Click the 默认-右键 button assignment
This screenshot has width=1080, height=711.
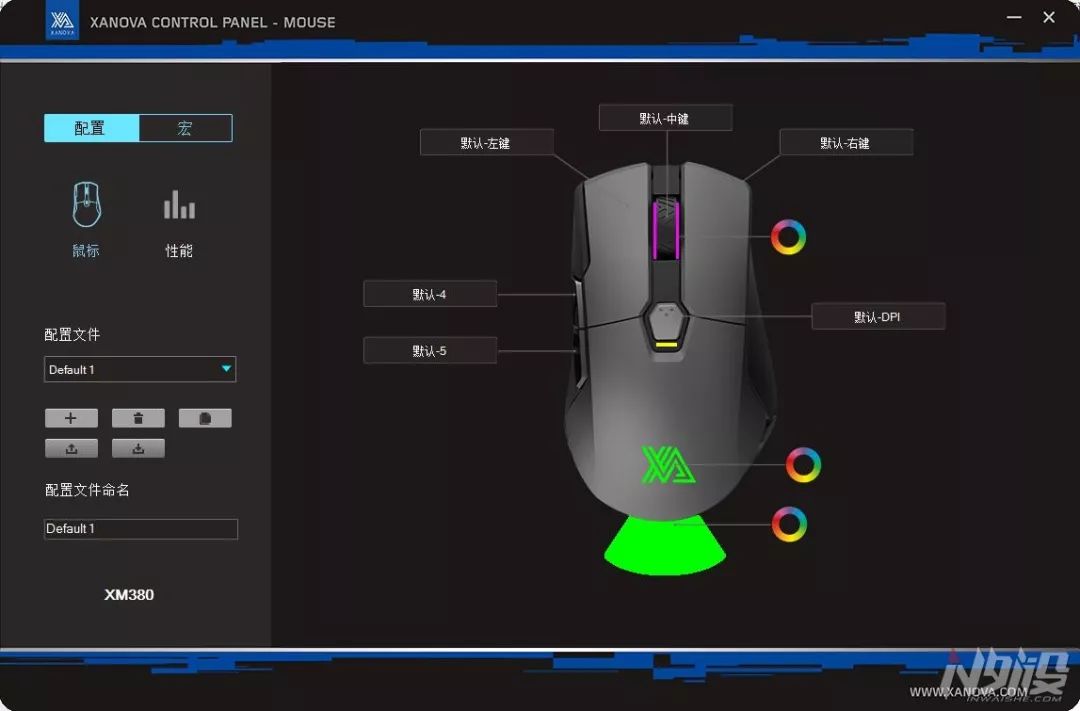[x=846, y=143]
